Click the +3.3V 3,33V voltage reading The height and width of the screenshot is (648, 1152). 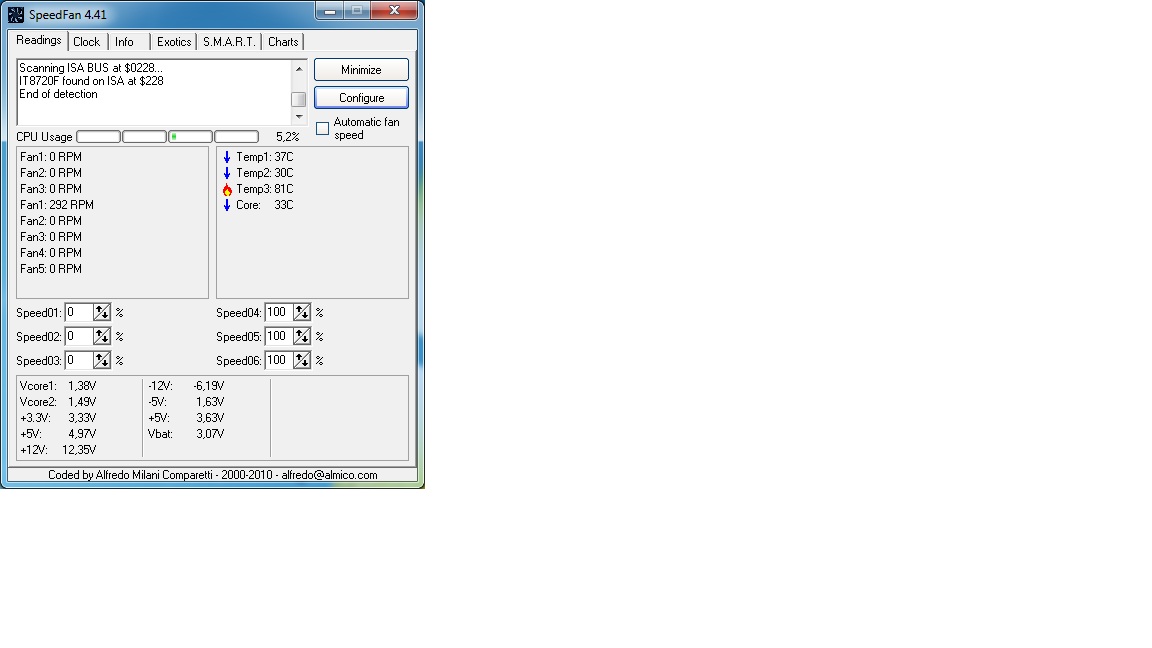tap(58, 418)
